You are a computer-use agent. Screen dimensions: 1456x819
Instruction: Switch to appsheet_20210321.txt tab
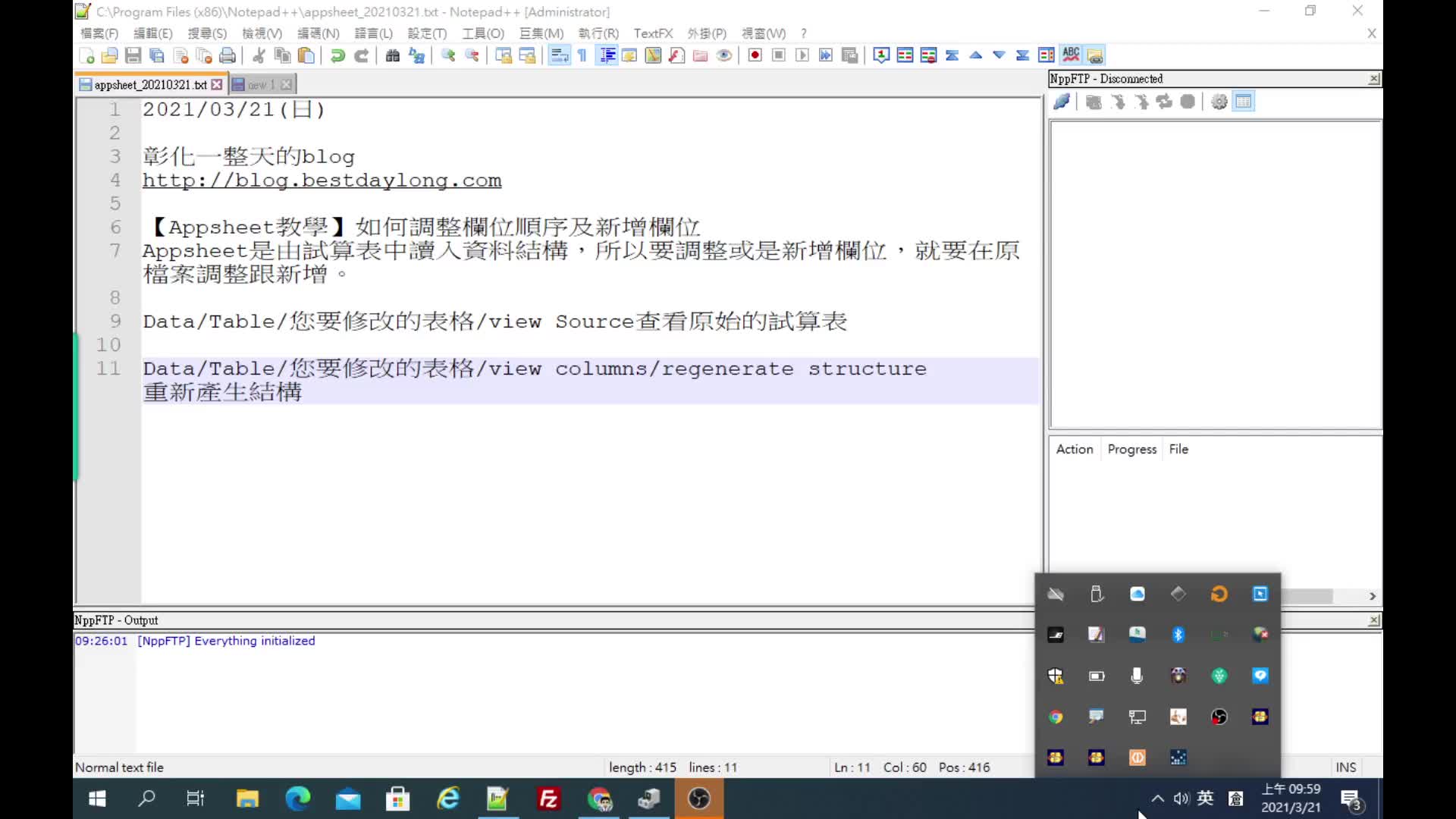pyautogui.click(x=150, y=85)
